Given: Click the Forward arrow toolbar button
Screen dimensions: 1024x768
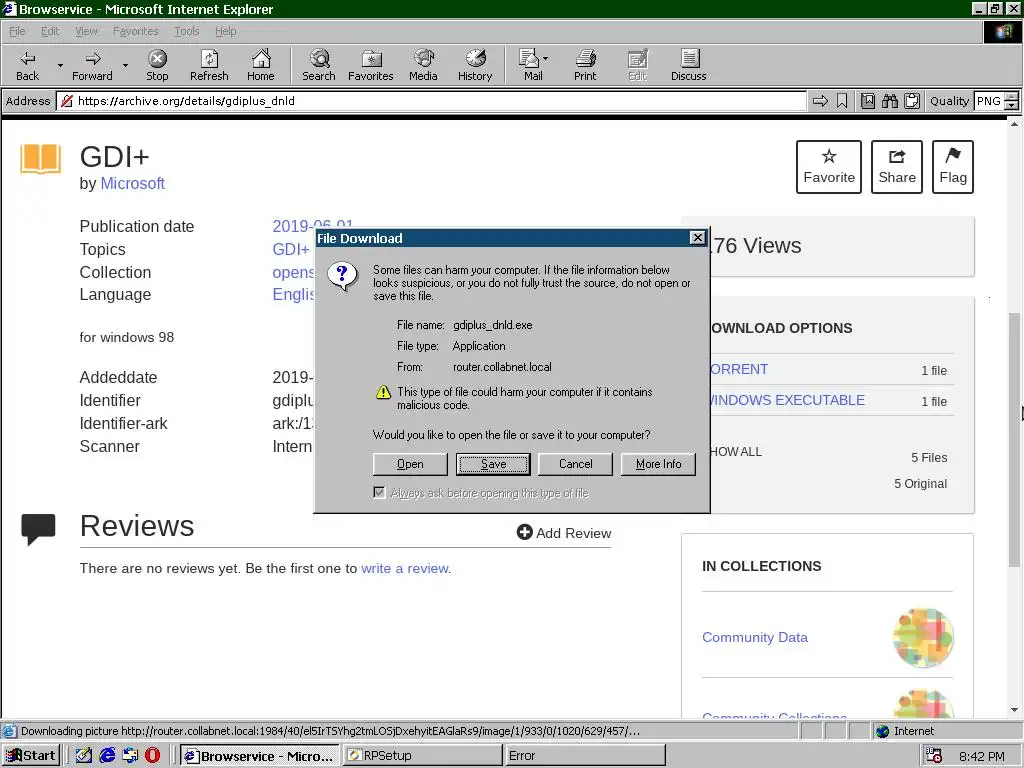Looking at the screenshot, I should pyautogui.click(x=92, y=65).
